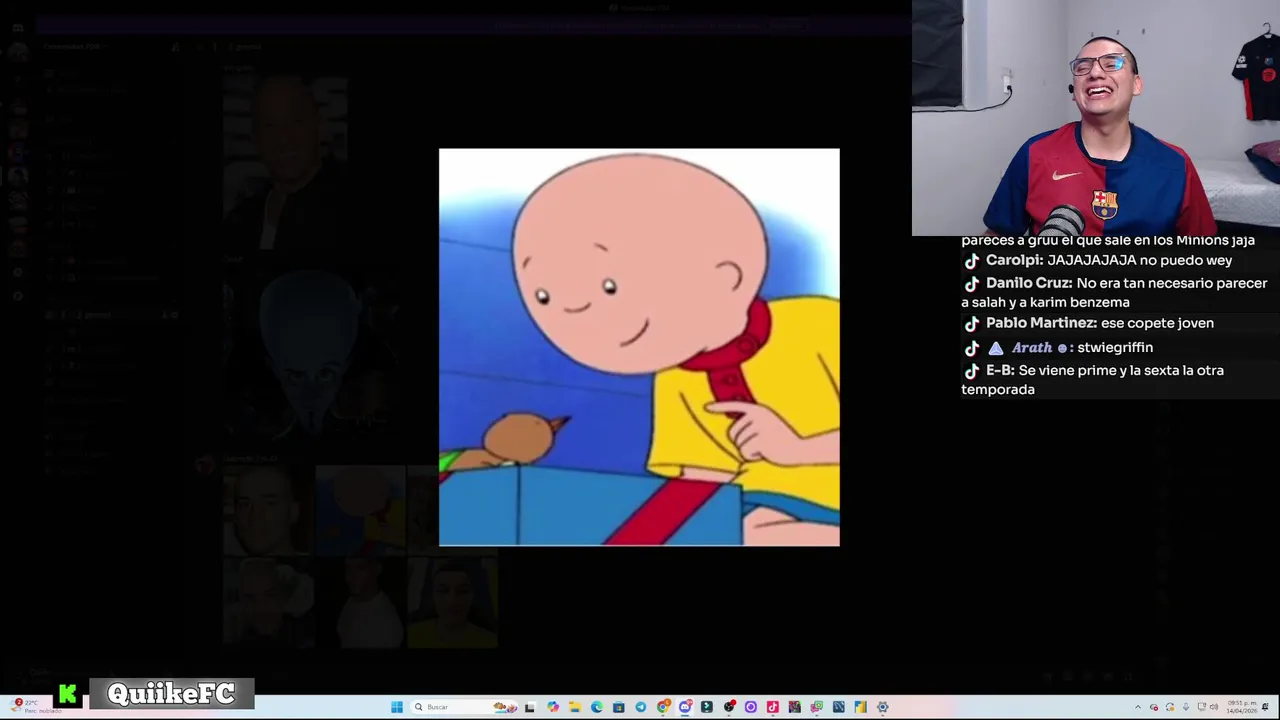Open the clock and date flyout
Viewport: 1280px width, 720px height.
click(1241, 707)
